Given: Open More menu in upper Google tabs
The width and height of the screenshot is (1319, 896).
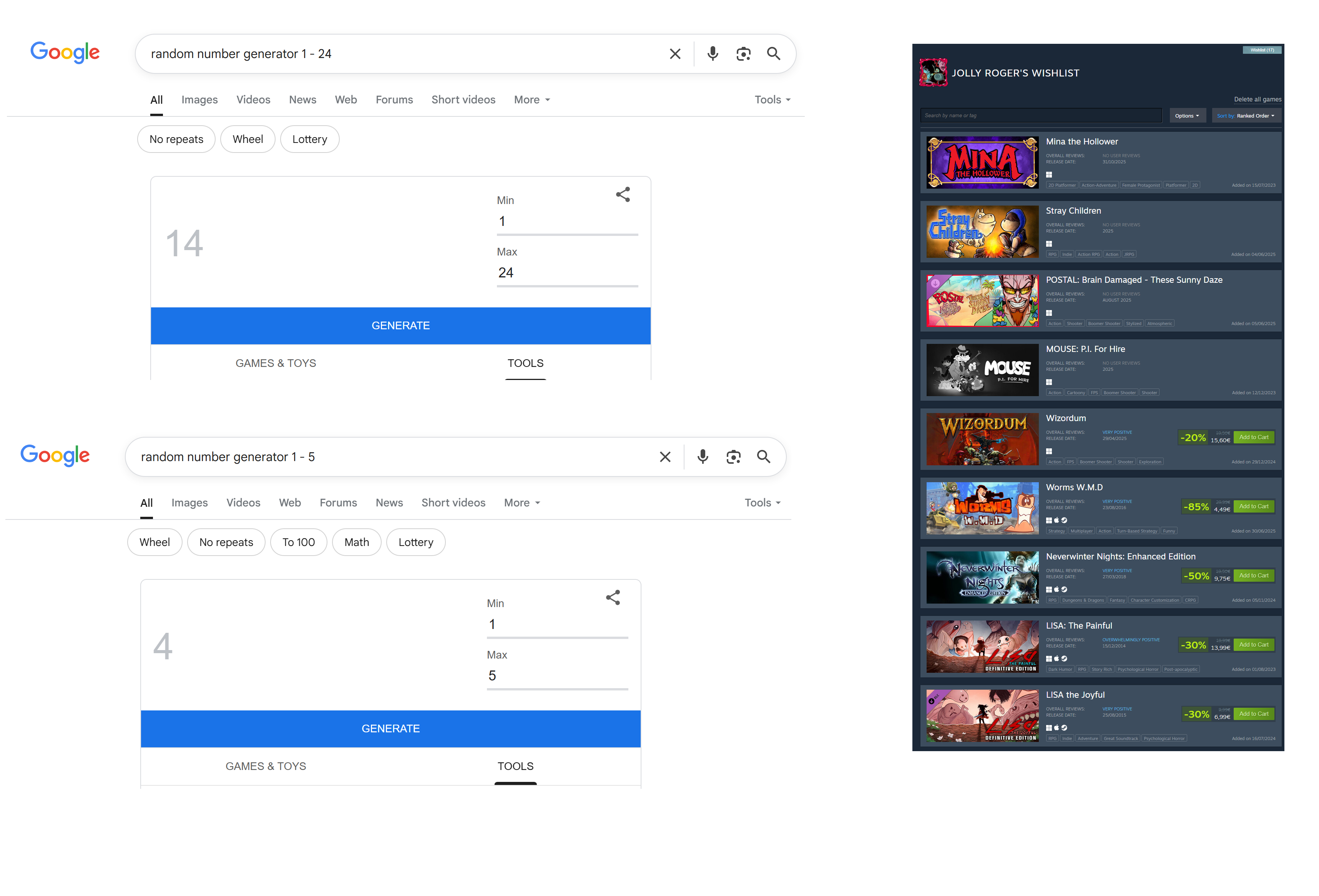Looking at the screenshot, I should pyautogui.click(x=532, y=100).
